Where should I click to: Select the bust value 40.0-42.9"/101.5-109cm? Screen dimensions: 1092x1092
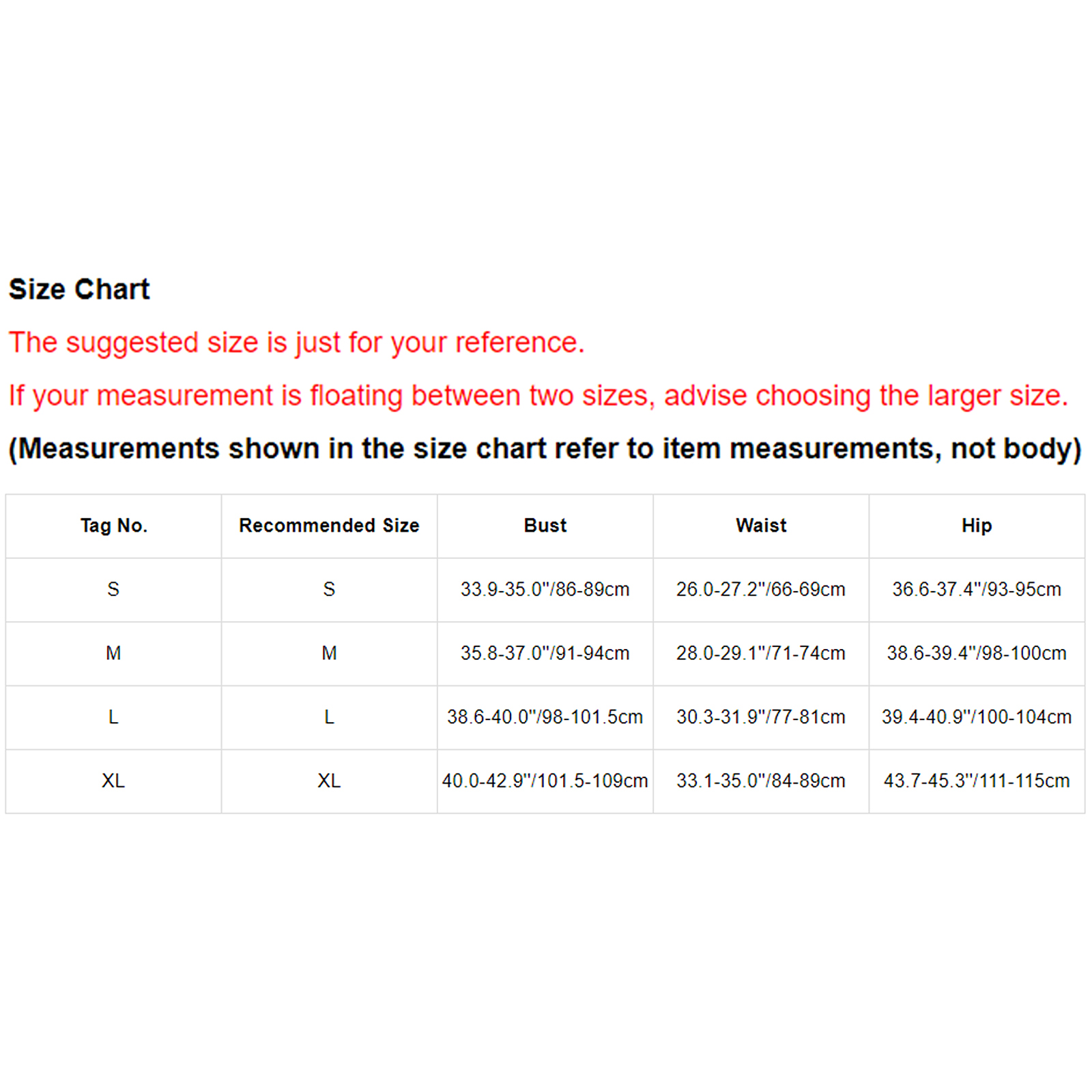coord(545,781)
